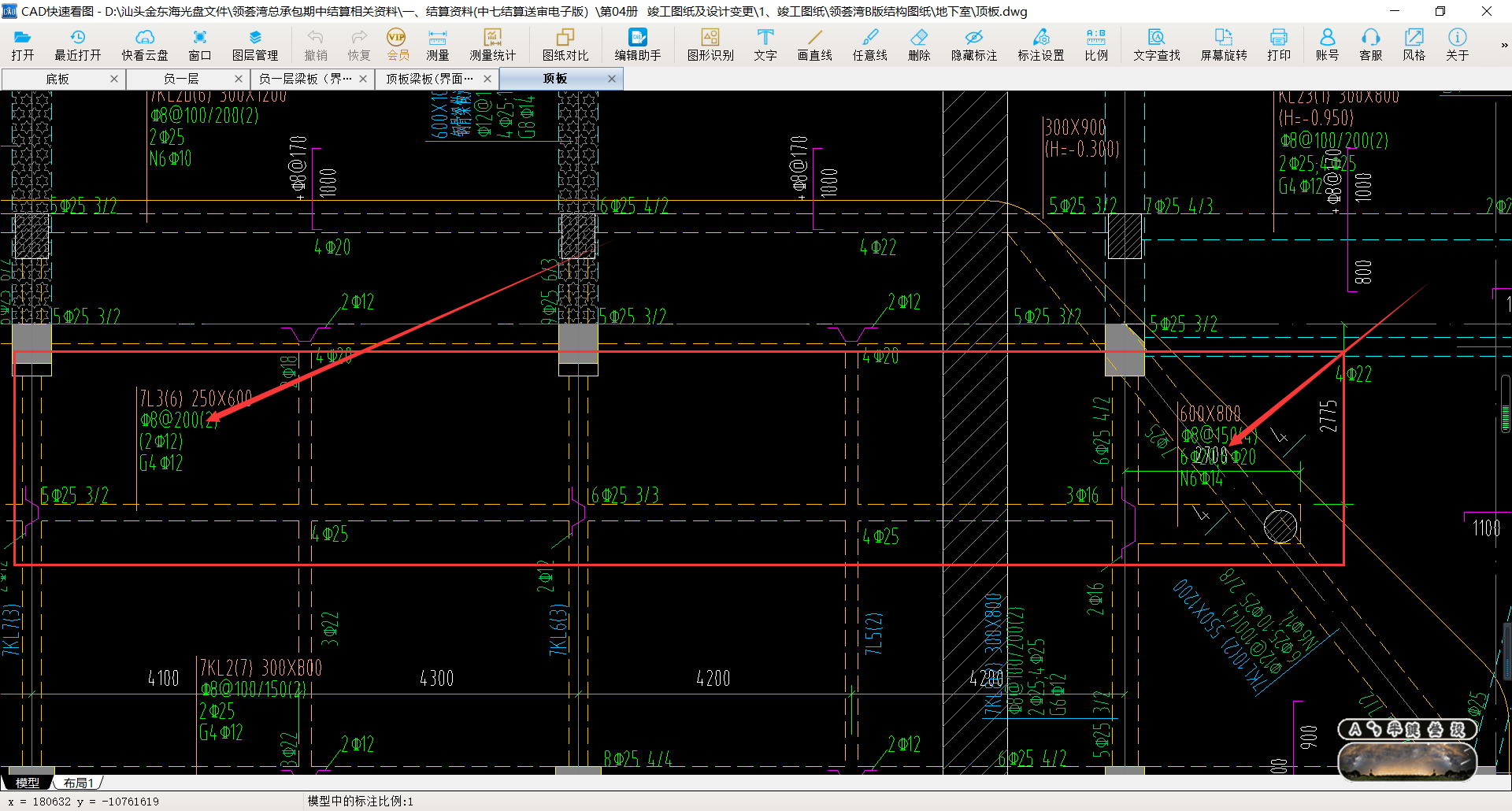Switch to 负一层梁板 drawing tab
This screenshot has height=811, width=1512.
(306, 79)
